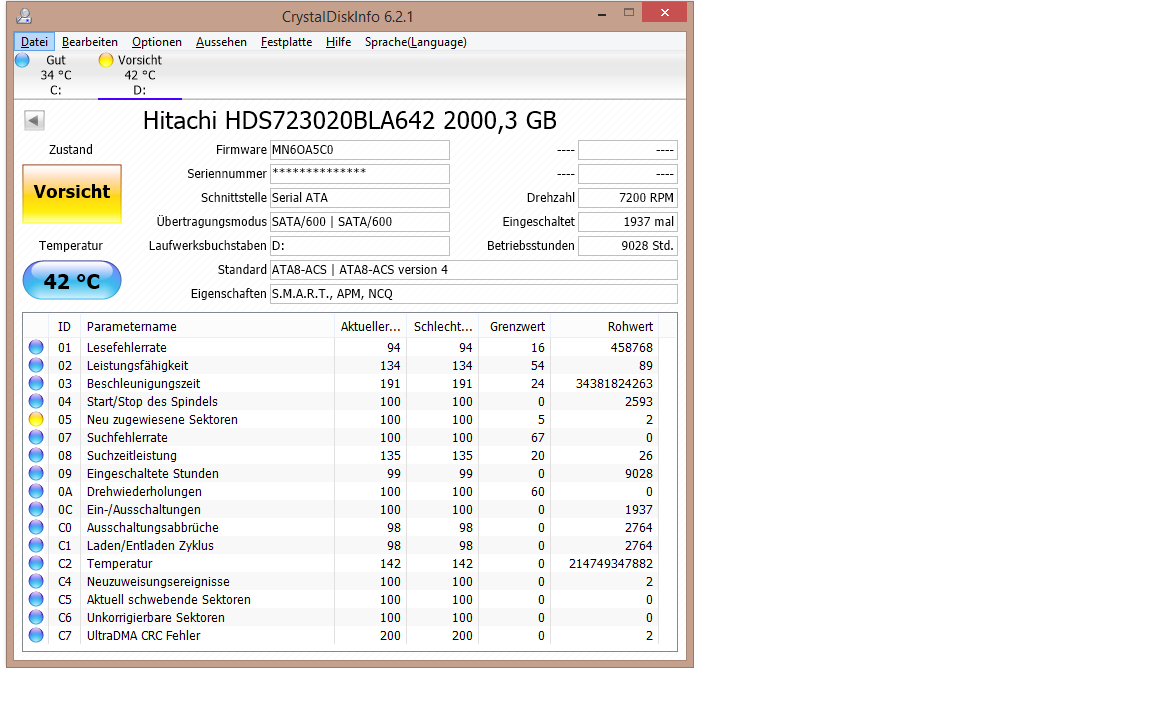Click the previous disk arrow button
This screenshot has width=1152, height=720.
(x=34, y=120)
